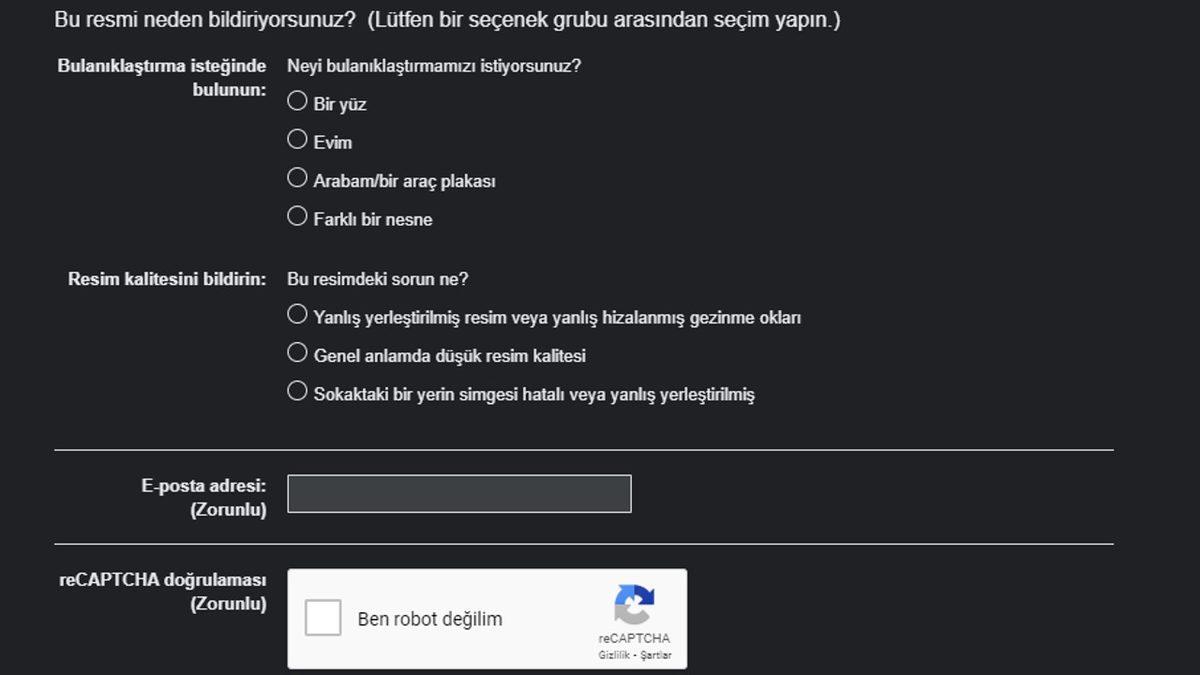Screen dimensions: 1200x675
Task: Select the "Bir yüz" radio button
Action: tap(297, 100)
